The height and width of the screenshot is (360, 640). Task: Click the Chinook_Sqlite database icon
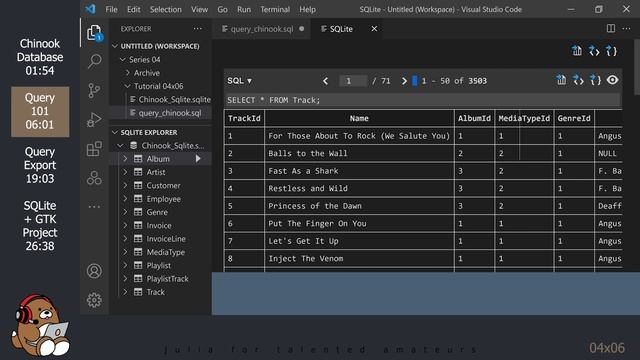pyautogui.click(x=133, y=145)
